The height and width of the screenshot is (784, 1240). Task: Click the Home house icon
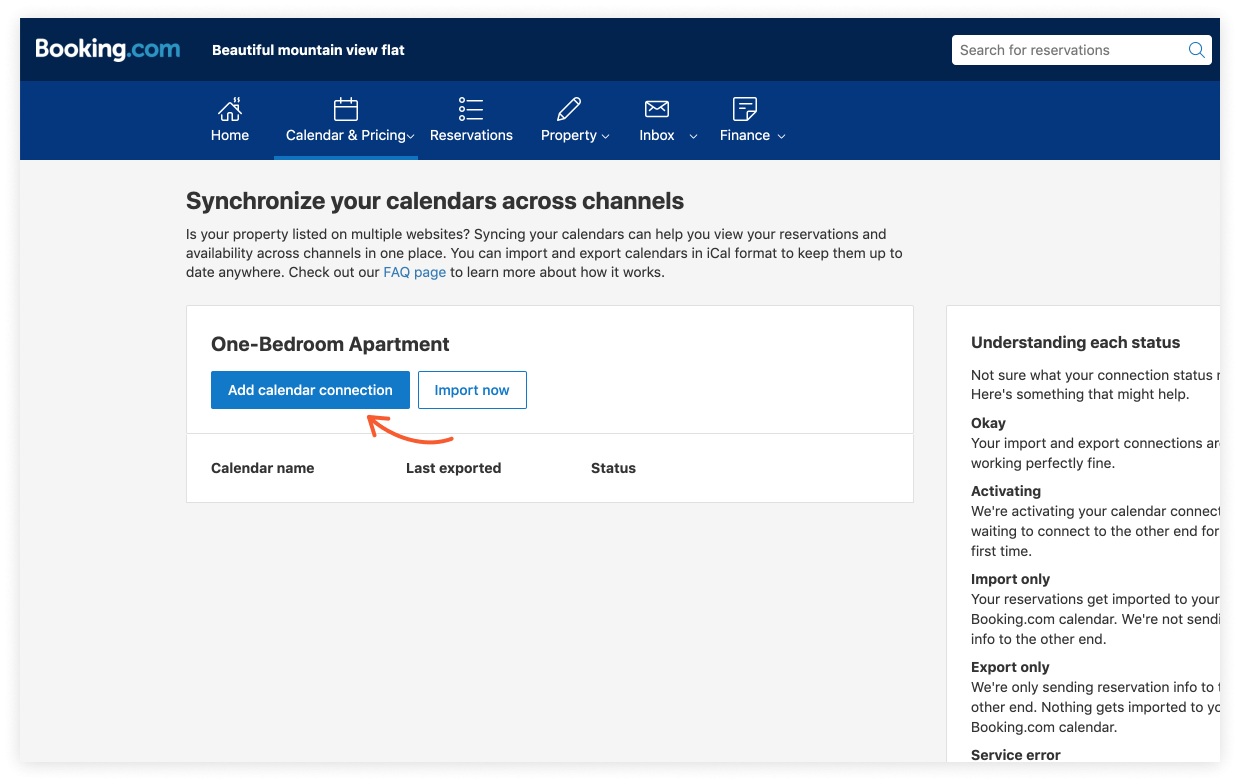pyautogui.click(x=230, y=108)
